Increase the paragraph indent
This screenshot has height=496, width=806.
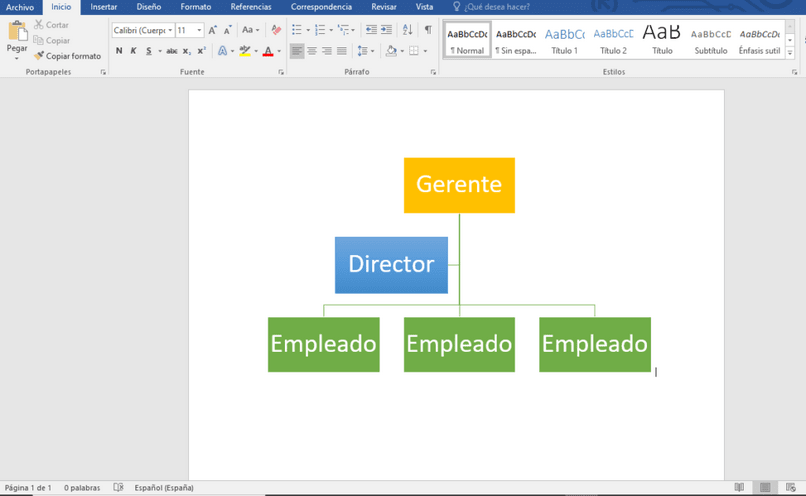point(387,30)
